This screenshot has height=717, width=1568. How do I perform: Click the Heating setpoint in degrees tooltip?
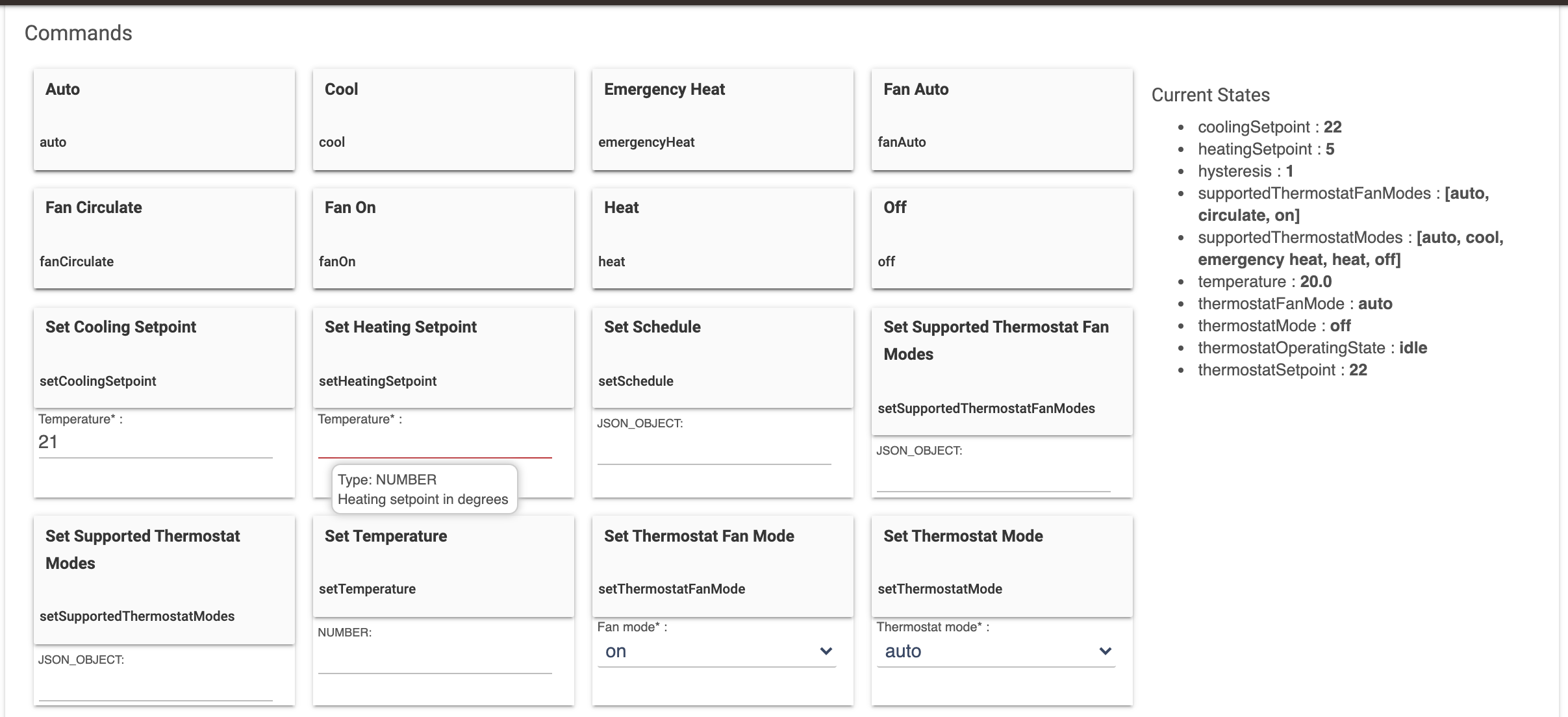424,489
